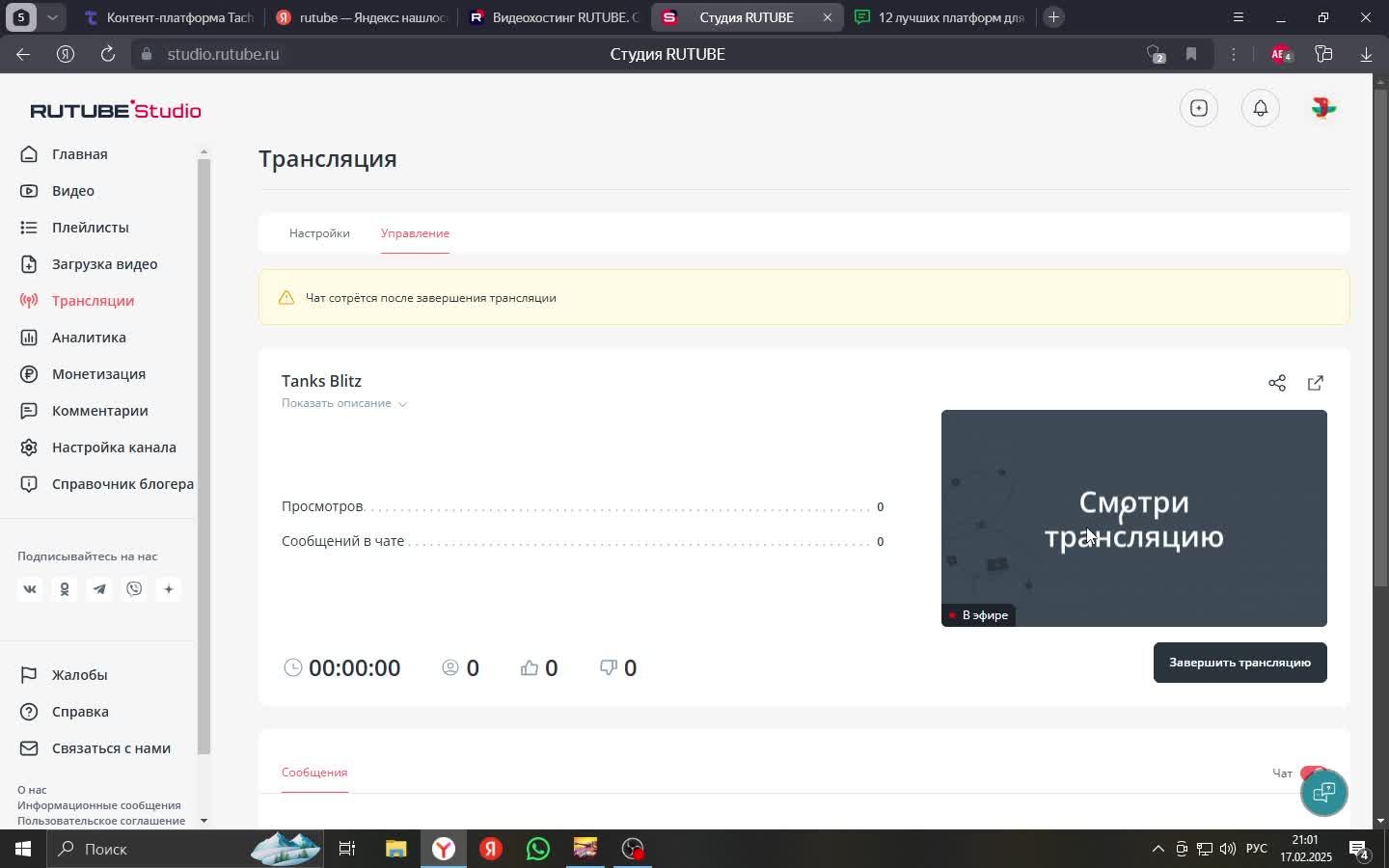
Task: Open the Главная sidebar item
Action: coord(64,154)
